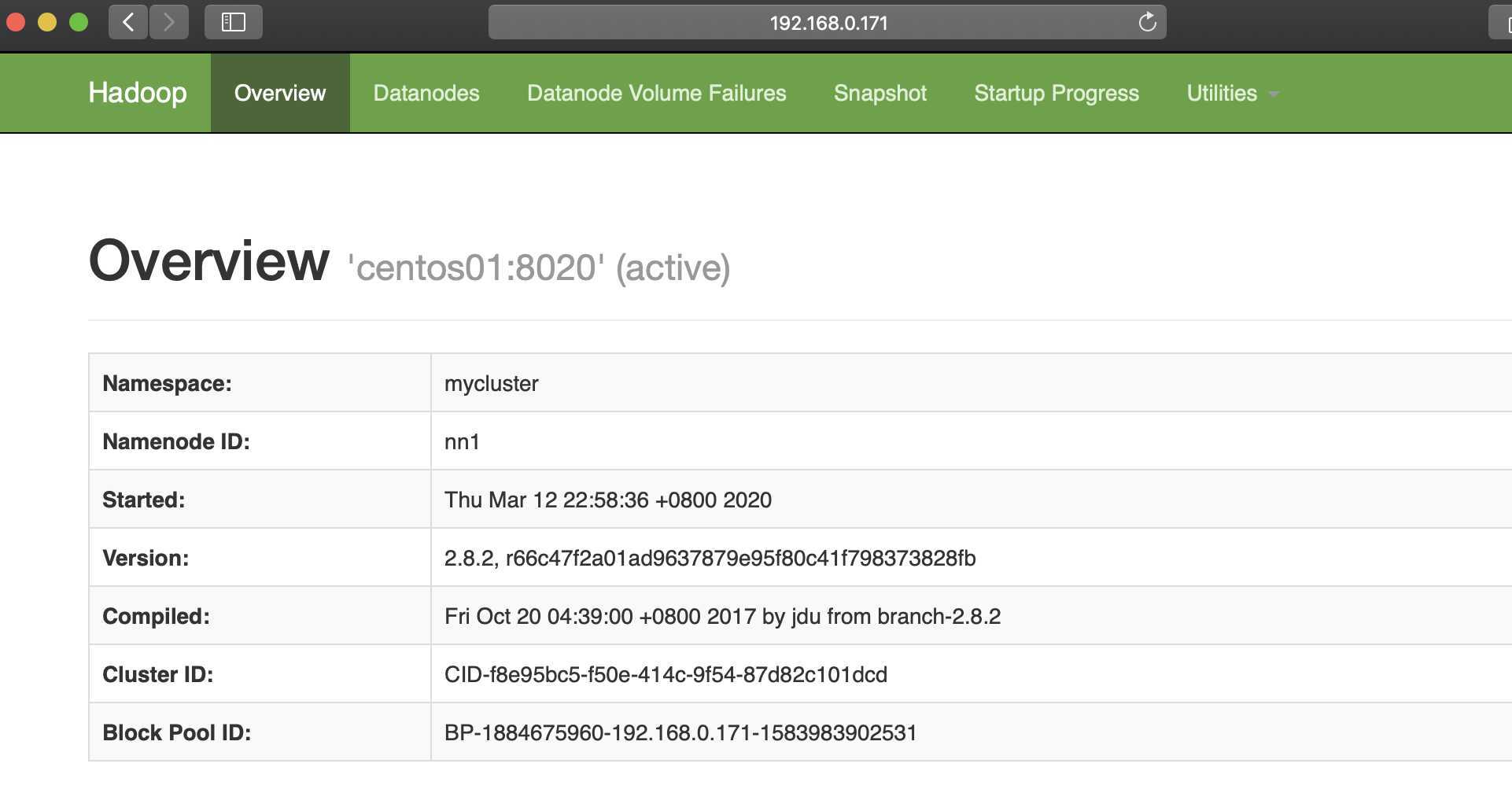Click the red close window button

pos(16,22)
